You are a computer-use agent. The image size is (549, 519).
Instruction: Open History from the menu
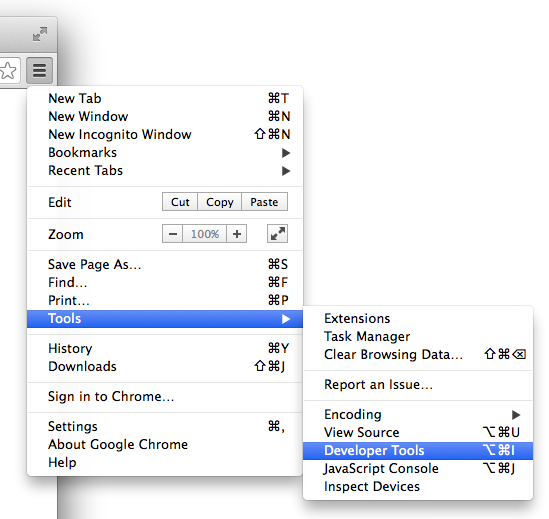coord(165,348)
